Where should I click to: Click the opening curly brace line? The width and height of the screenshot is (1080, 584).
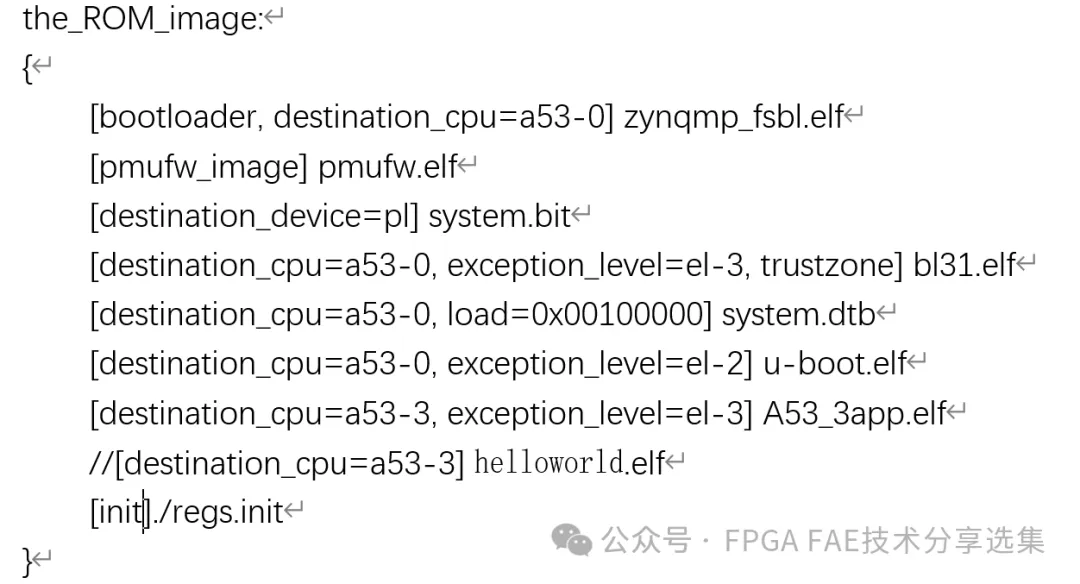[x=28, y=67]
